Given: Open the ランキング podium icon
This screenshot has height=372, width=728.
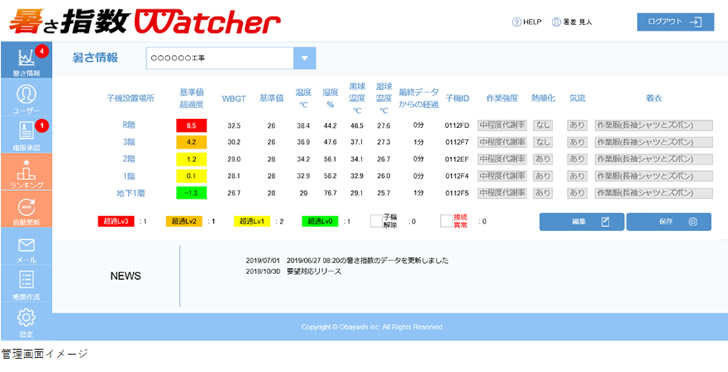Looking at the screenshot, I should click(26, 171).
